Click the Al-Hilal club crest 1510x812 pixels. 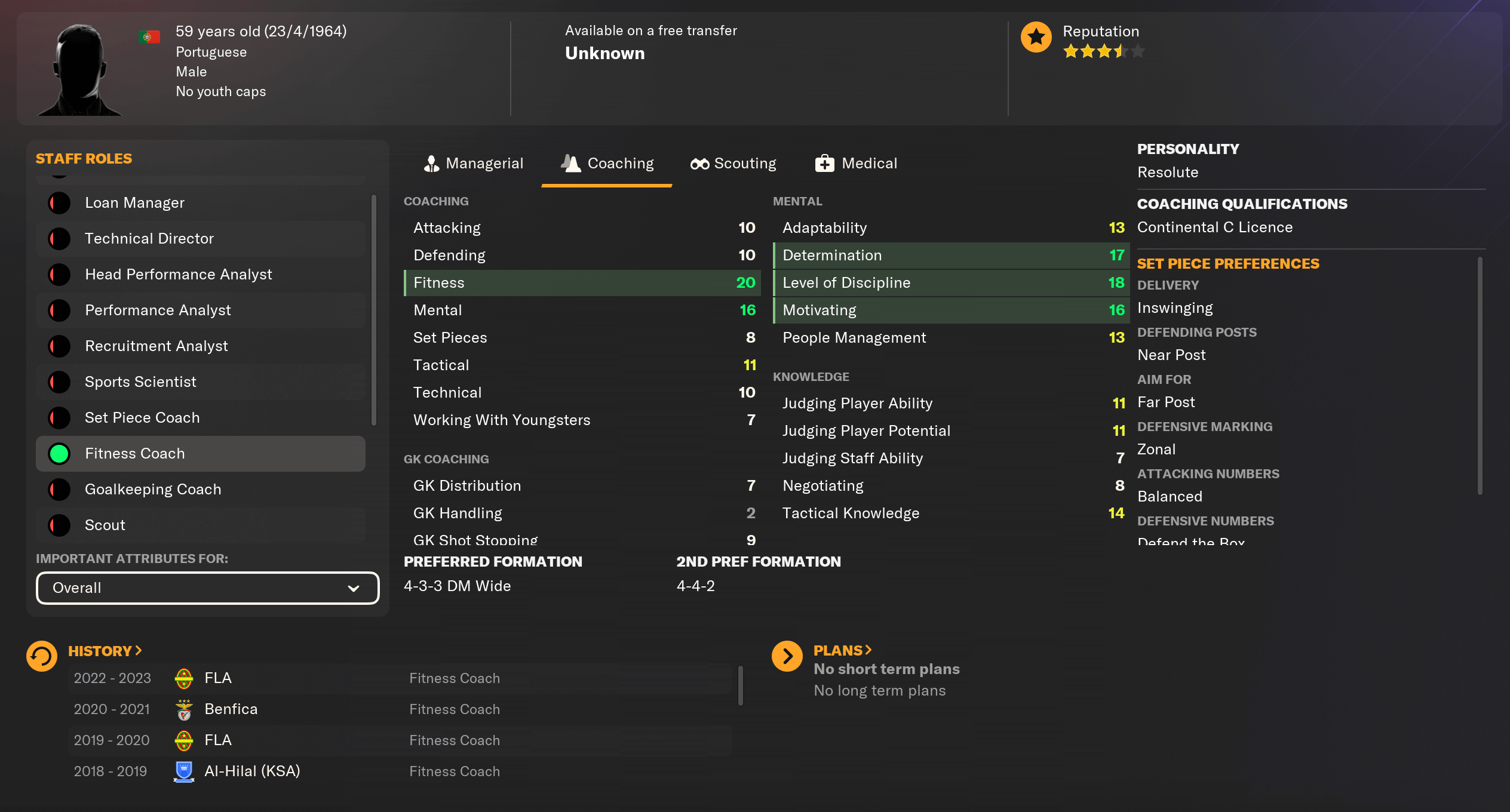point(184,771)
